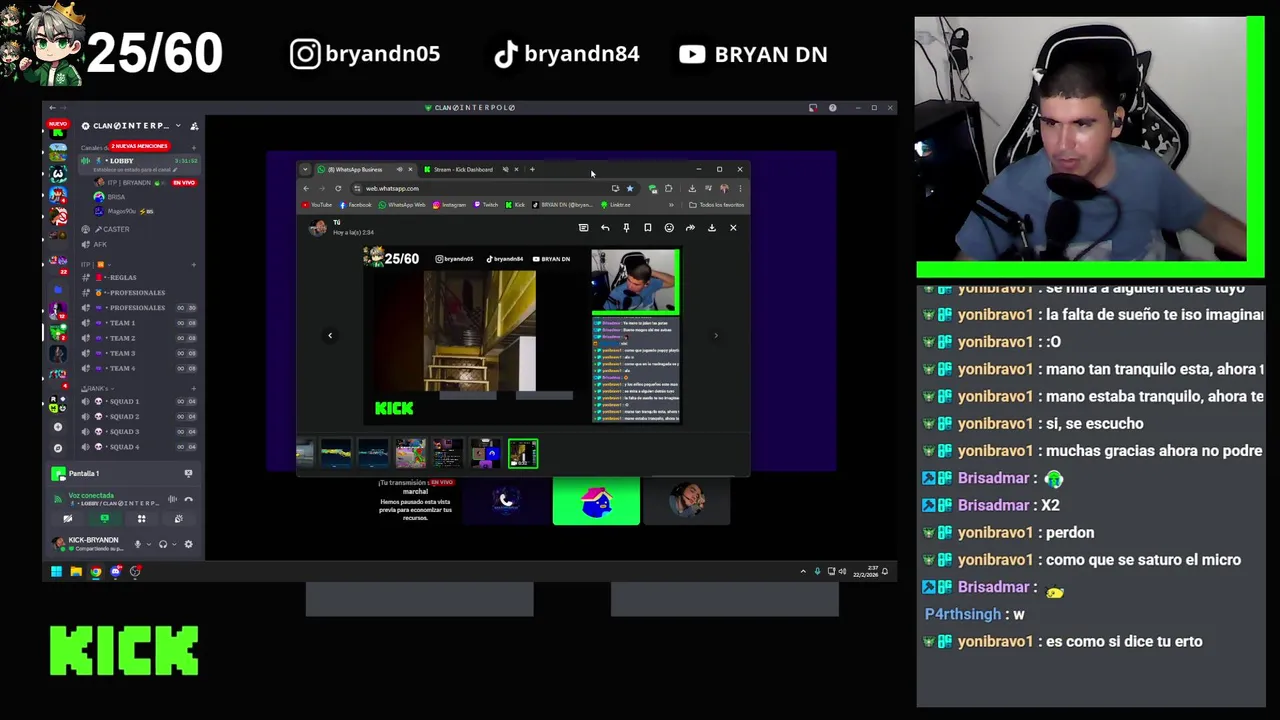Open Discord activities launcher button

(x=141, y=518)
